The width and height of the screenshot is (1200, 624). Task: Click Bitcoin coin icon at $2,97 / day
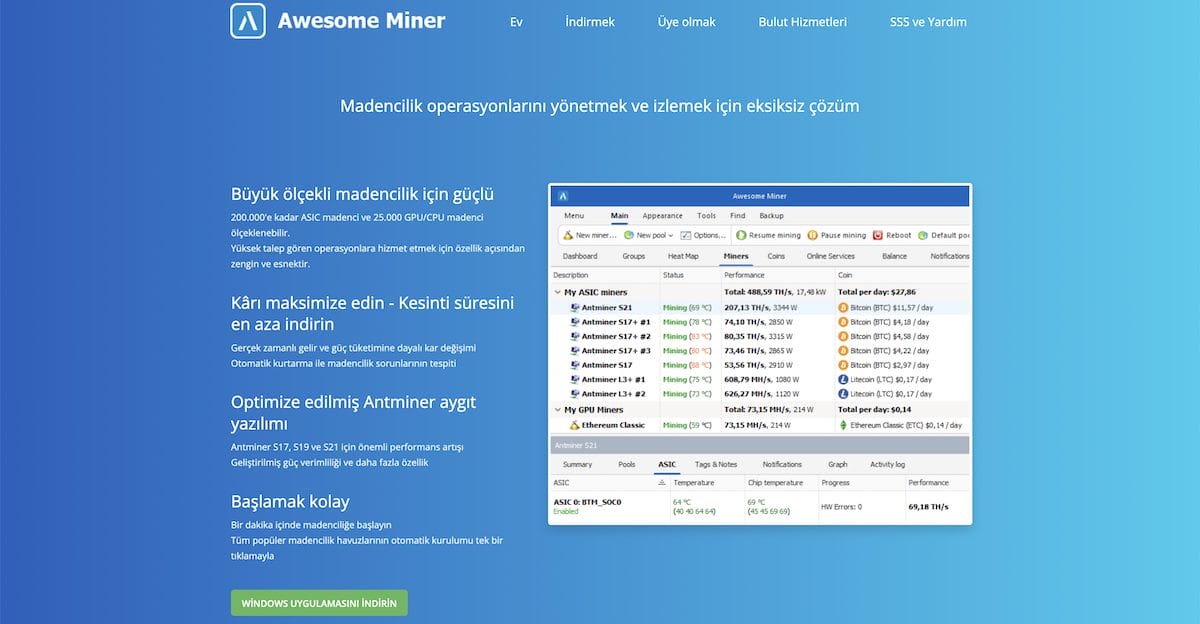pos(843,365)
